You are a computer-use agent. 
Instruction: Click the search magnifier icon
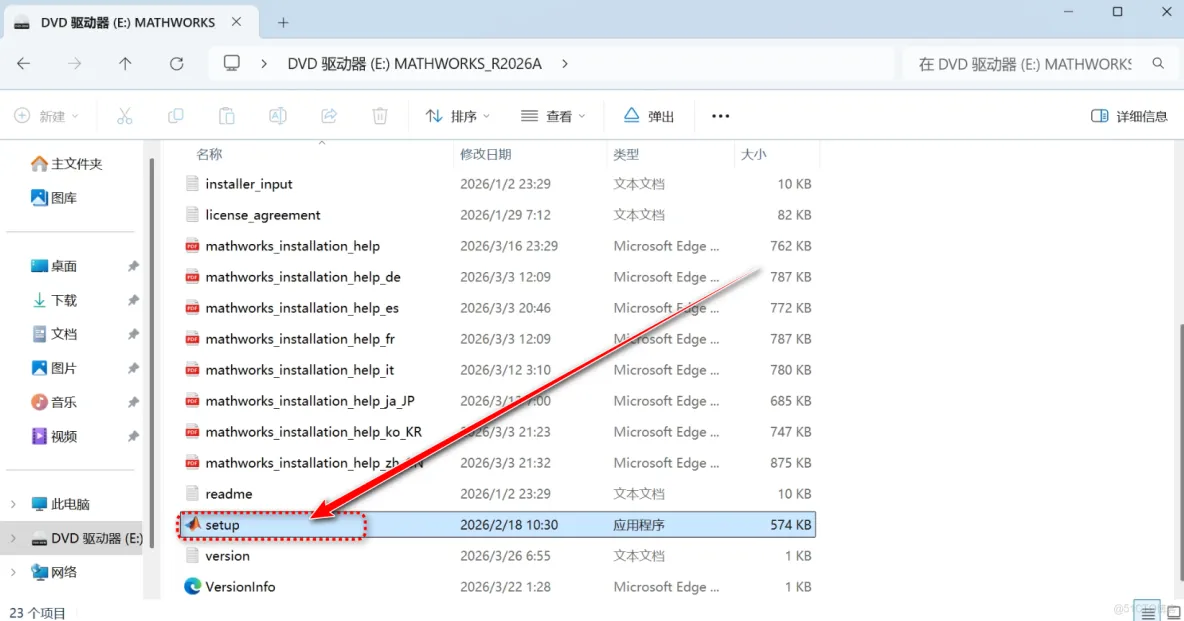click(x=1158, y=63)
